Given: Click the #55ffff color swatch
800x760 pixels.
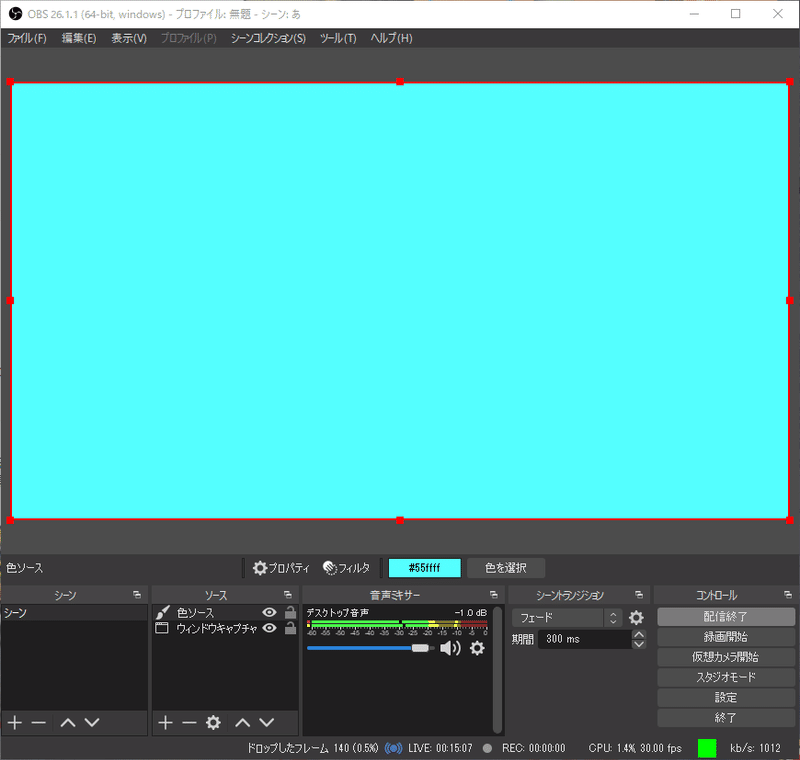Looking at the screenshot, I should tap(424, 568).
